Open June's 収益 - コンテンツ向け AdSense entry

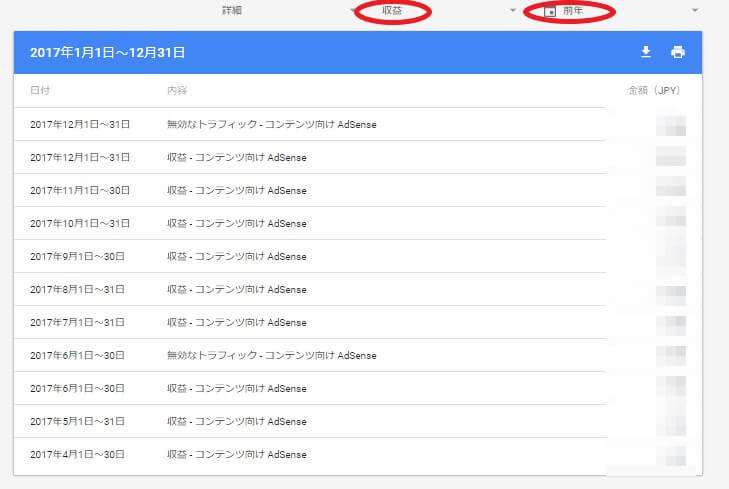pos(237,388)
